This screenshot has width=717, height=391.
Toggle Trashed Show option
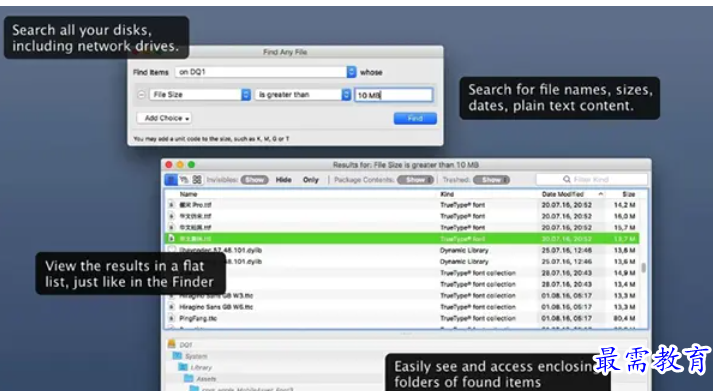click(x=492, y=180)
